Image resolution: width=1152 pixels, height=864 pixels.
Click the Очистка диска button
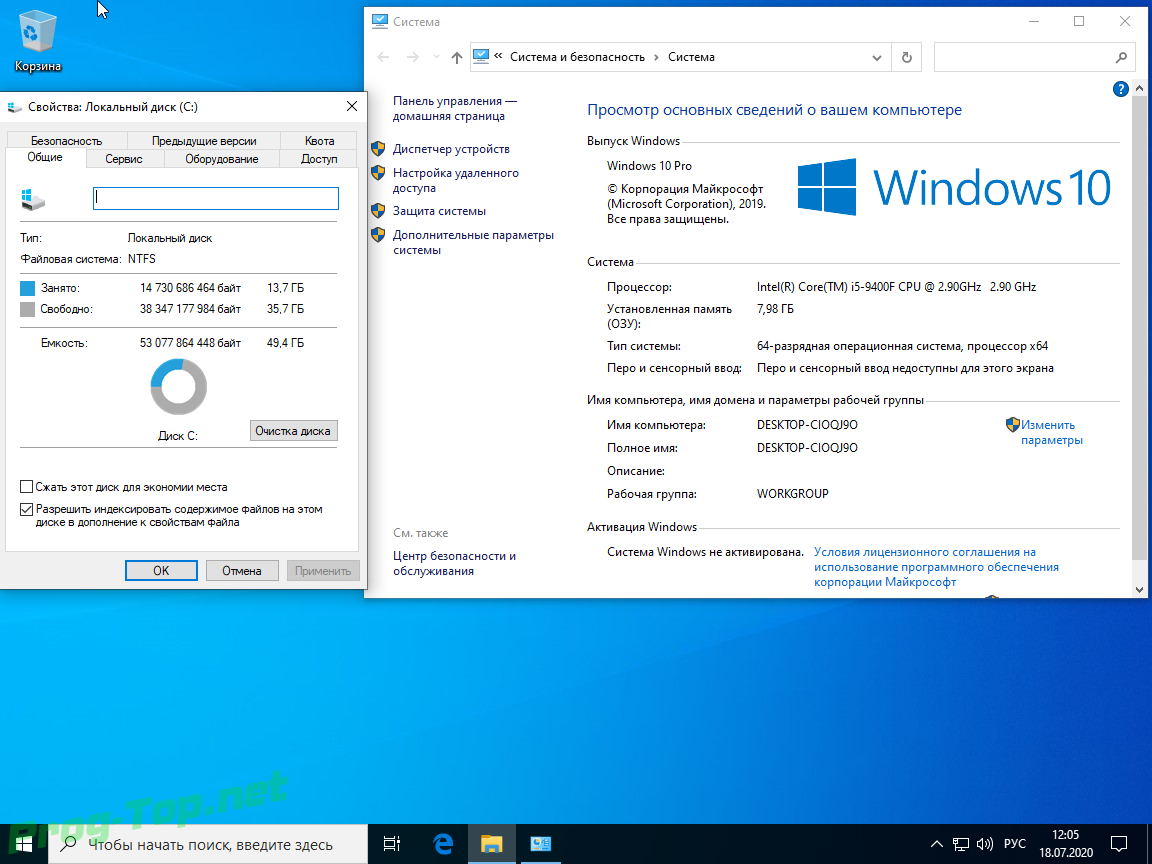pos(293,431)
